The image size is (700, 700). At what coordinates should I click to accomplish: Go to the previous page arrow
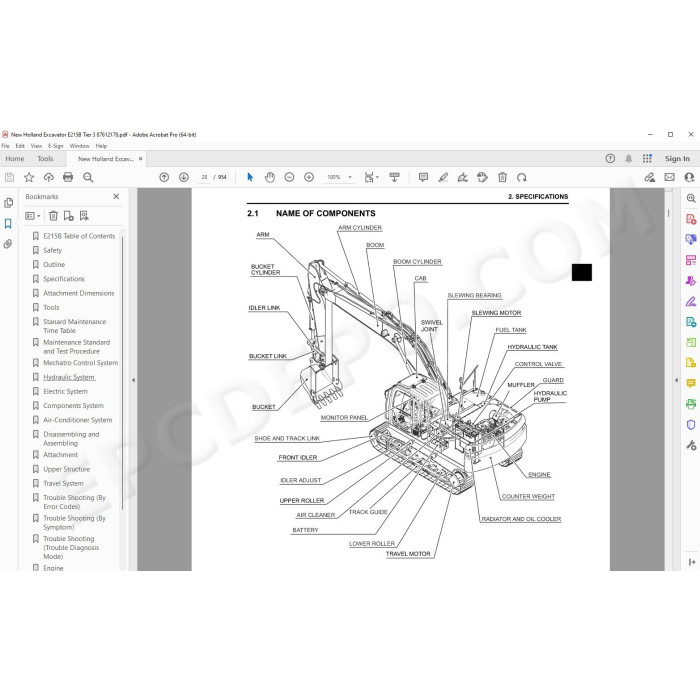164,177
